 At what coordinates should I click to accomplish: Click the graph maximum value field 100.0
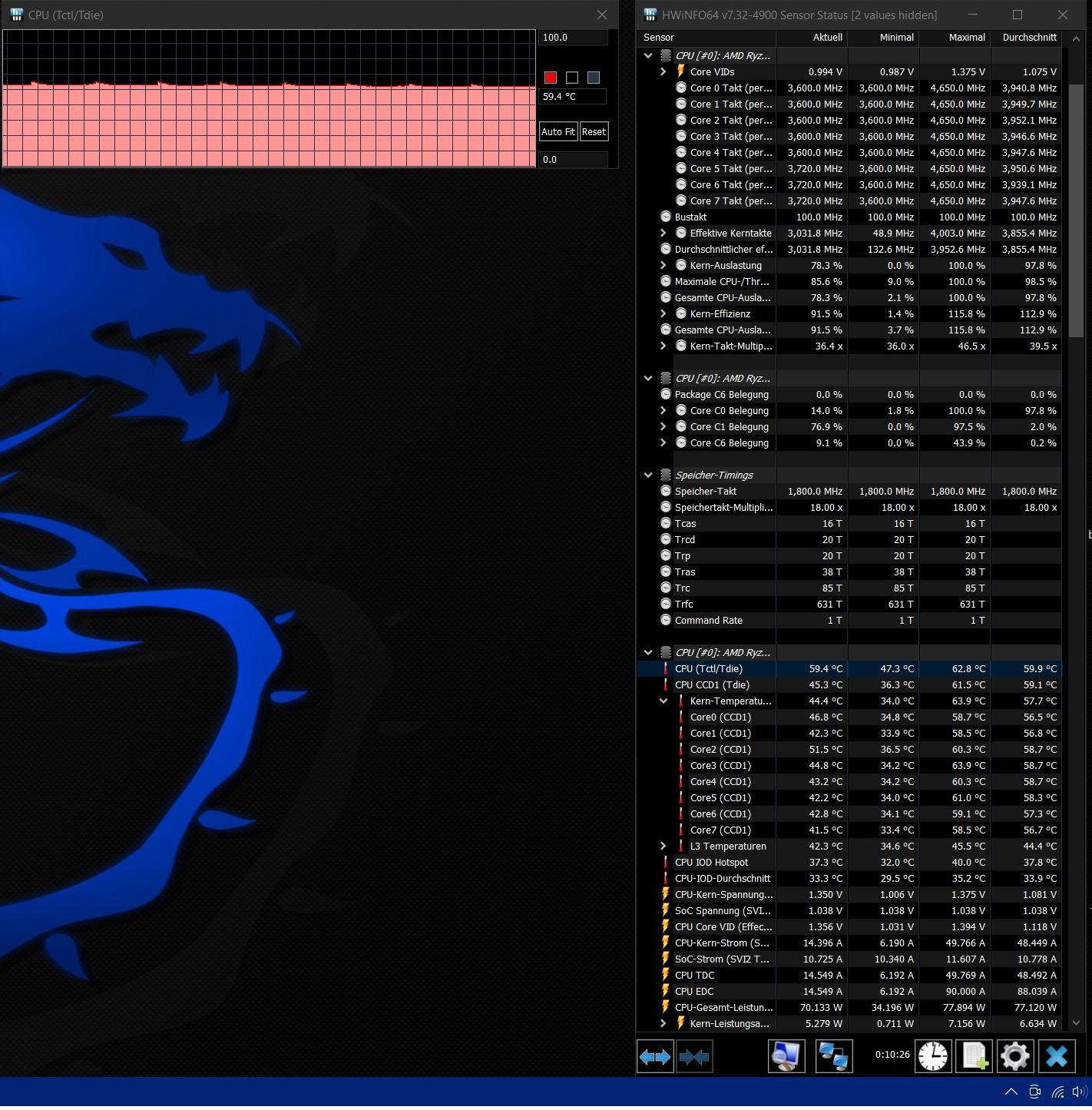[x=573, y=38]
